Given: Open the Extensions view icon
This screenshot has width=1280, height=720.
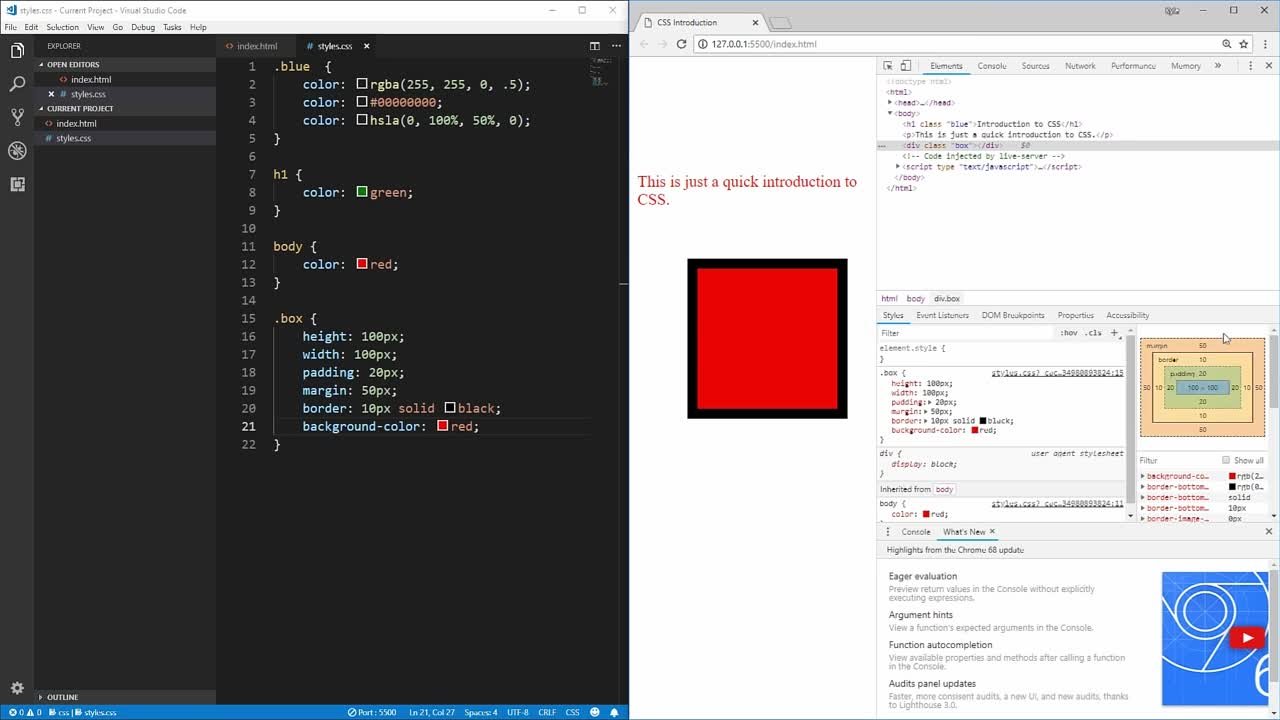Looking at the screenshot, I should (x=17, y=184).
